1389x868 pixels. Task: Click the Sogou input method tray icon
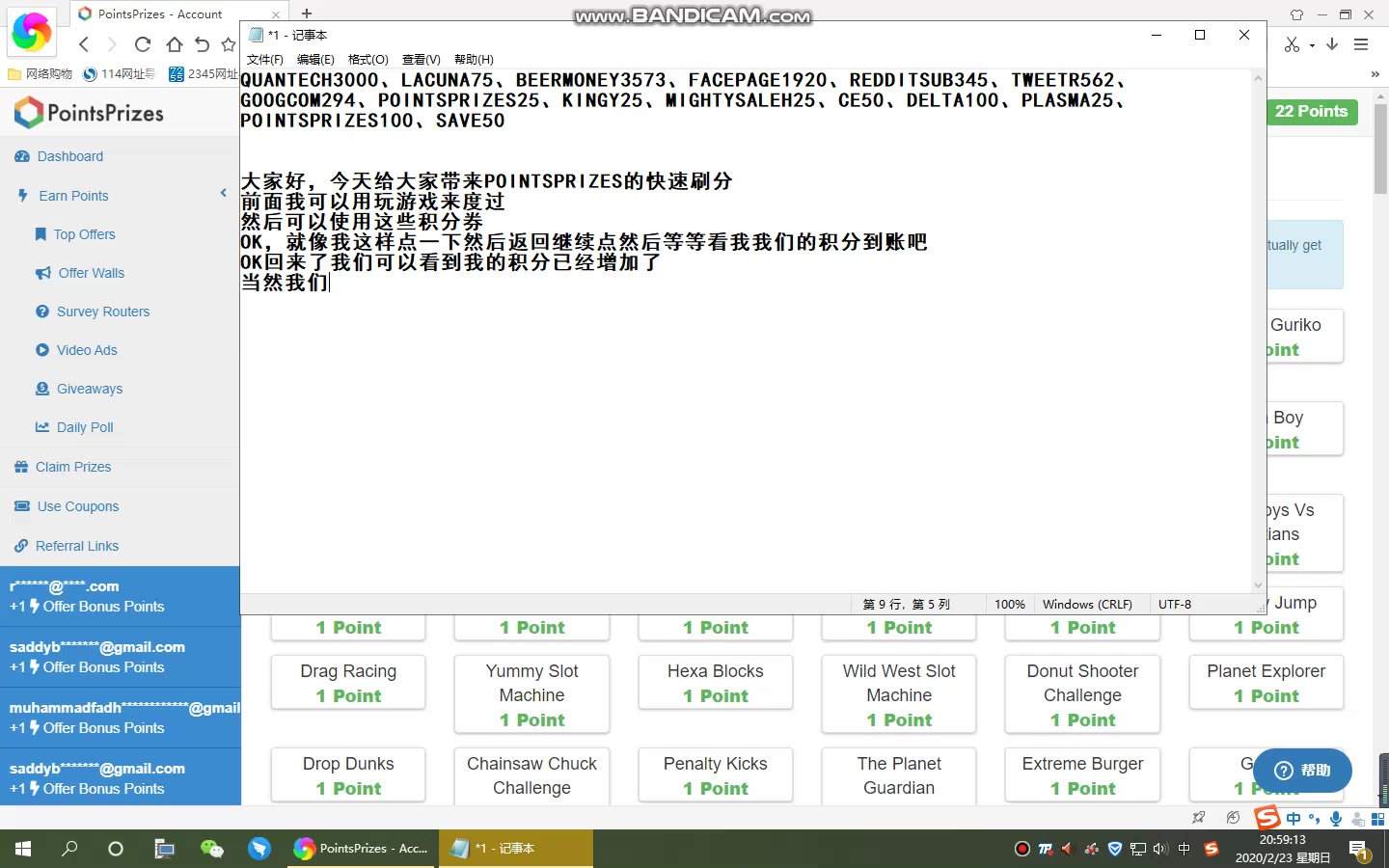tap(1212, 849)
